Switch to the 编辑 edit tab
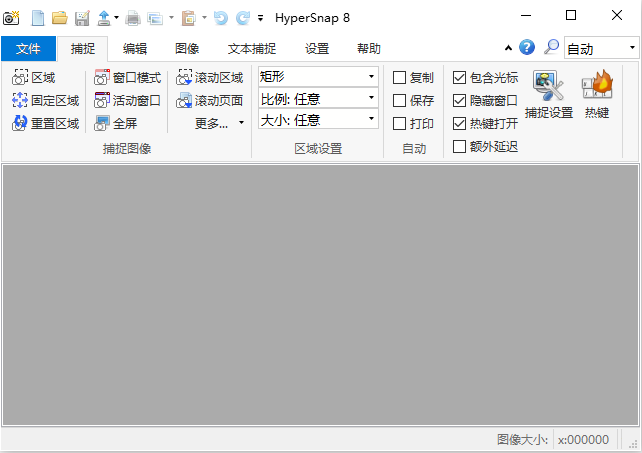Viewport: 642px width, 453px height. [x=135, y=48]
